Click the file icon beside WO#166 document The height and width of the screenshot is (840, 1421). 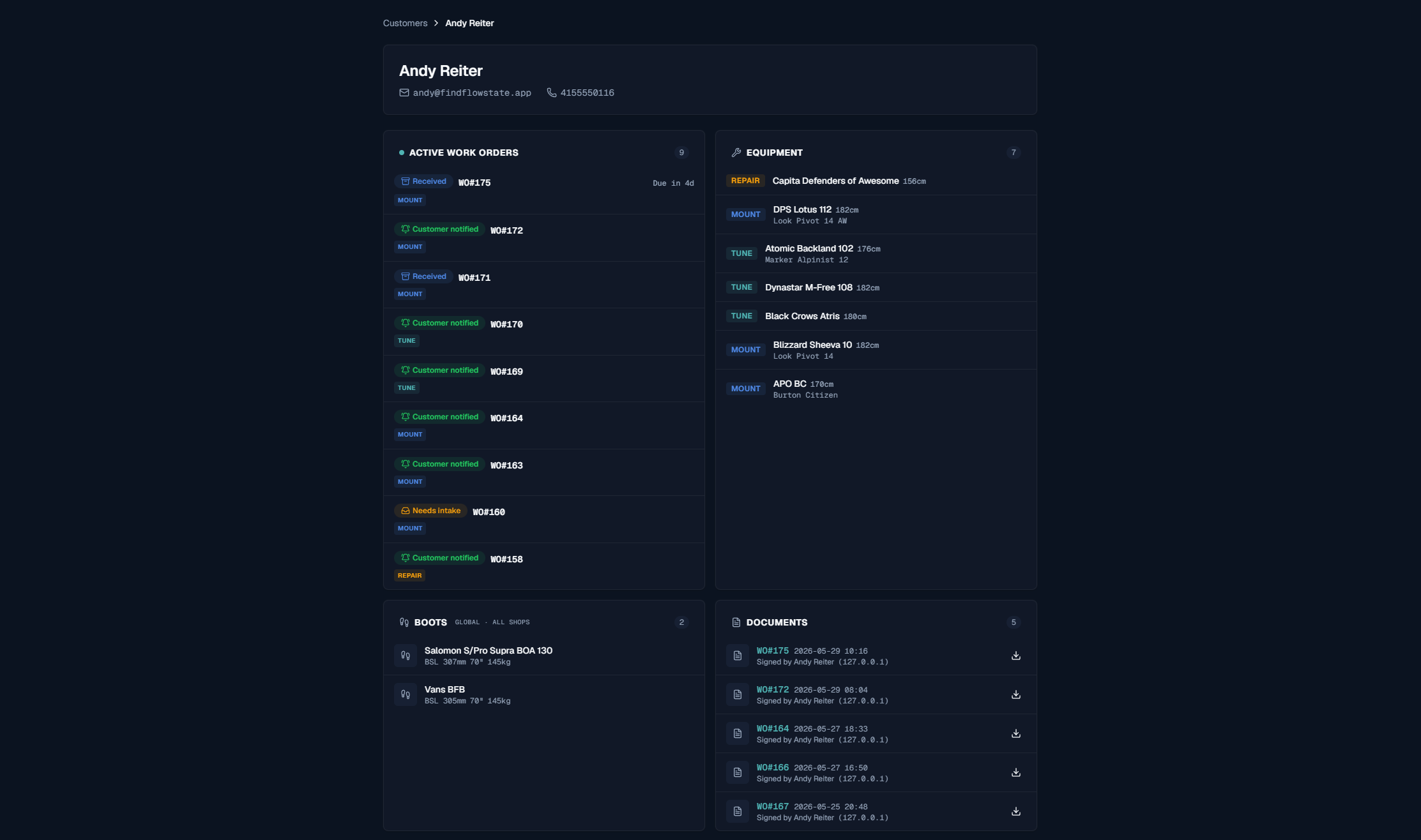(x=738, y=773)
